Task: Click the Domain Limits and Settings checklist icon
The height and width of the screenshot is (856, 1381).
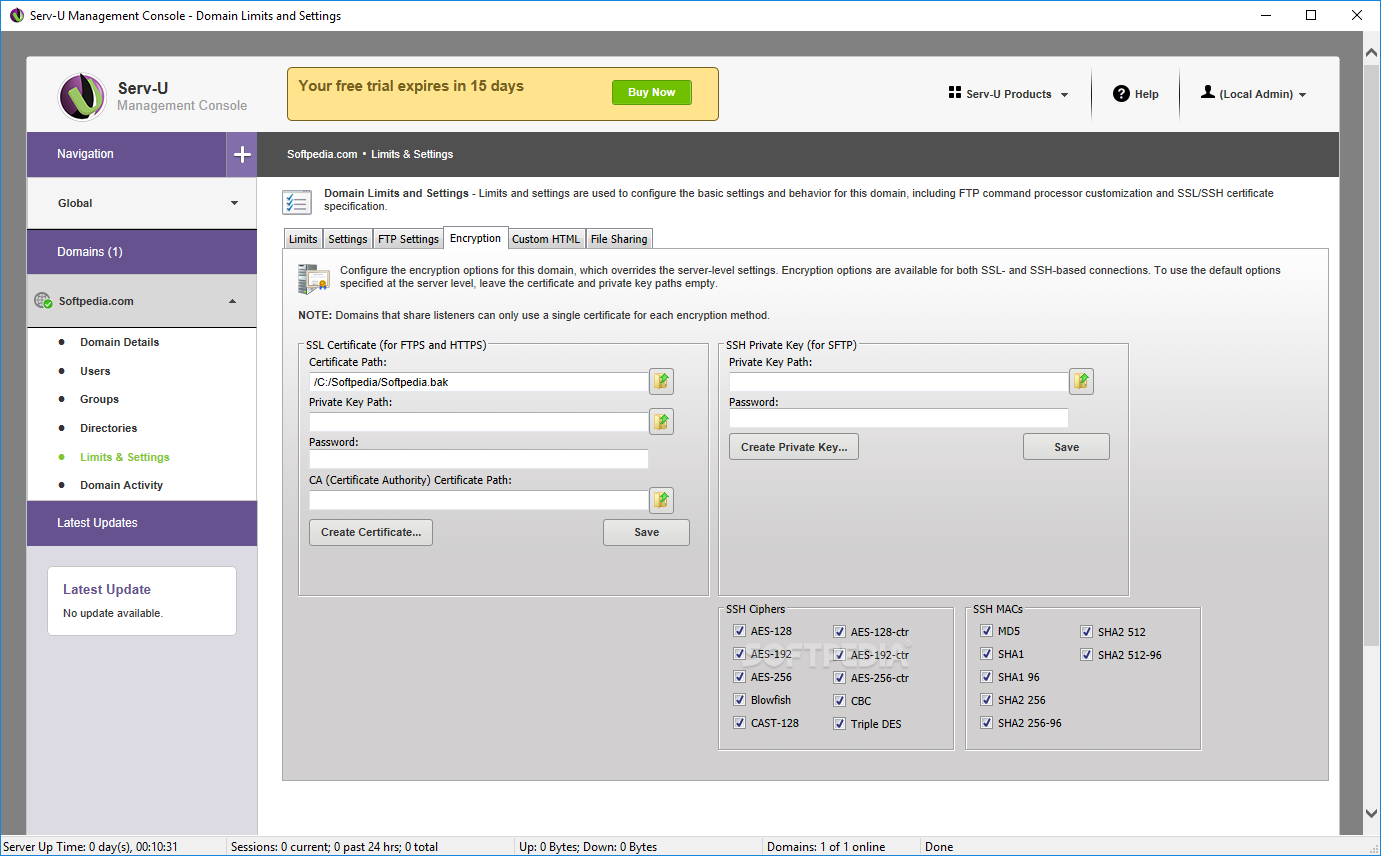Action: (297, 201)
